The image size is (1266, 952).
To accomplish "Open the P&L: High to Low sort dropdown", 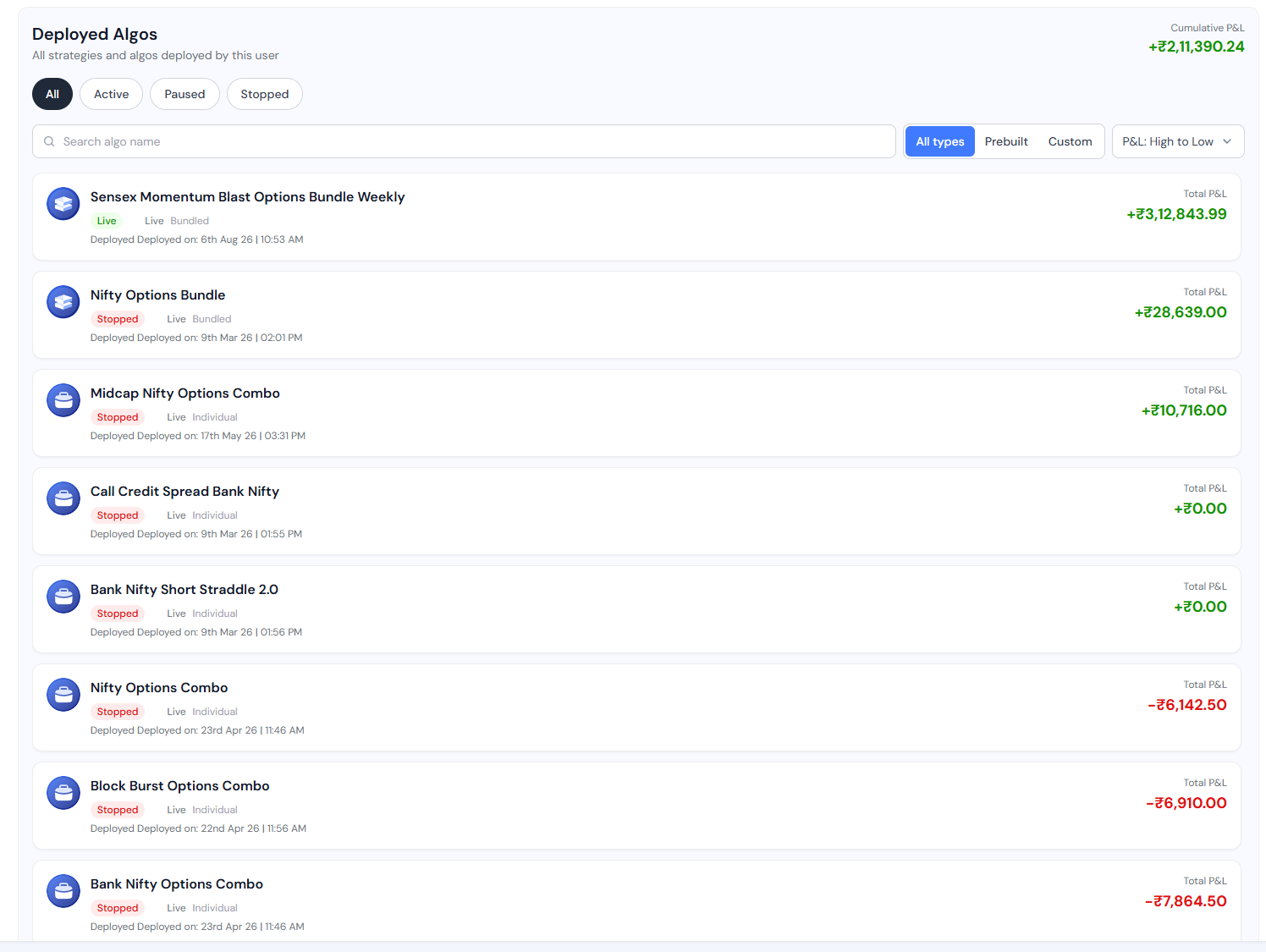I will pos(1178,141).
